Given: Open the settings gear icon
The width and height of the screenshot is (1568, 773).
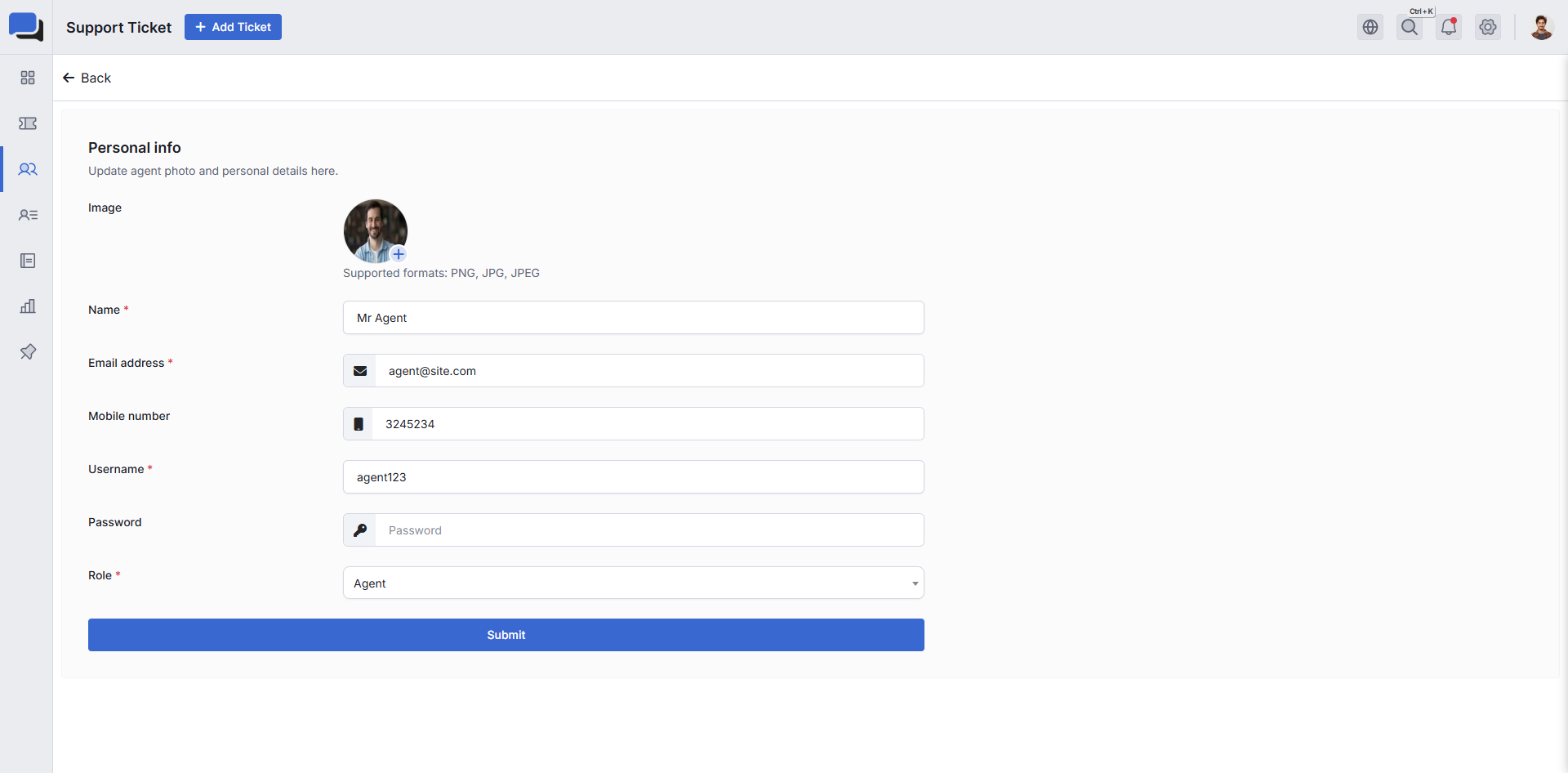Looking at the screenshot, I should click(x=1488, y=27).
